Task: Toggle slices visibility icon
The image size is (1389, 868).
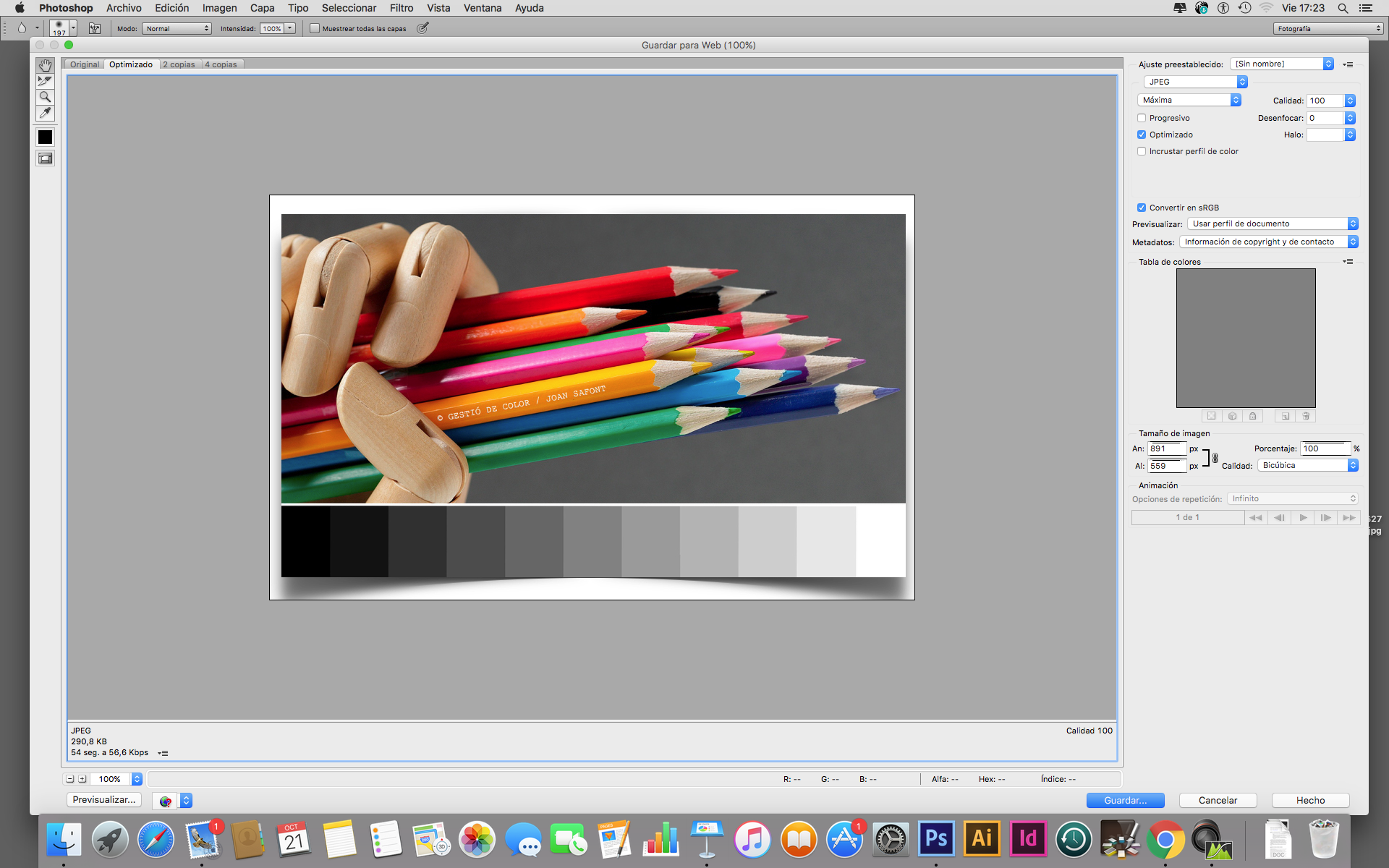Action: click(x=45, y=158)
